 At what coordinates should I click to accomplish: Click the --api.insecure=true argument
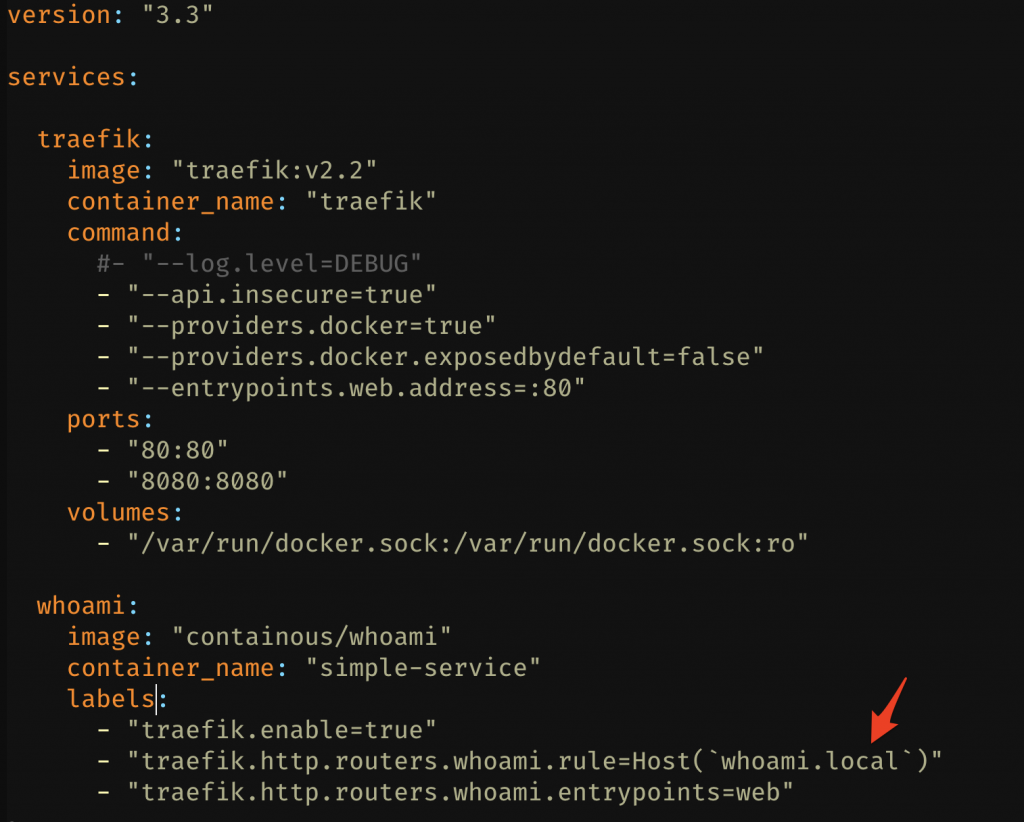[282, 294]
